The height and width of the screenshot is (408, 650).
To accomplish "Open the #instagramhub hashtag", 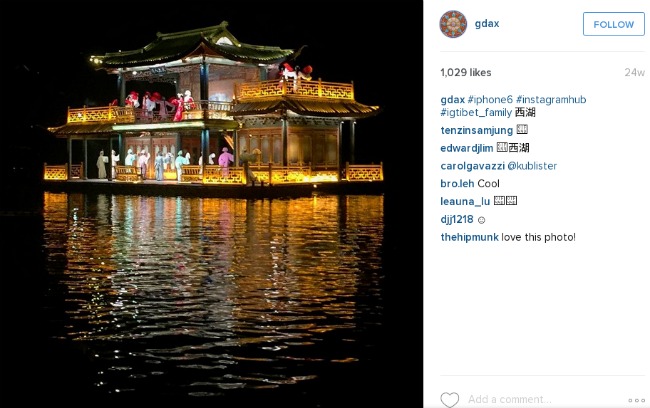I will click(551, 100).
